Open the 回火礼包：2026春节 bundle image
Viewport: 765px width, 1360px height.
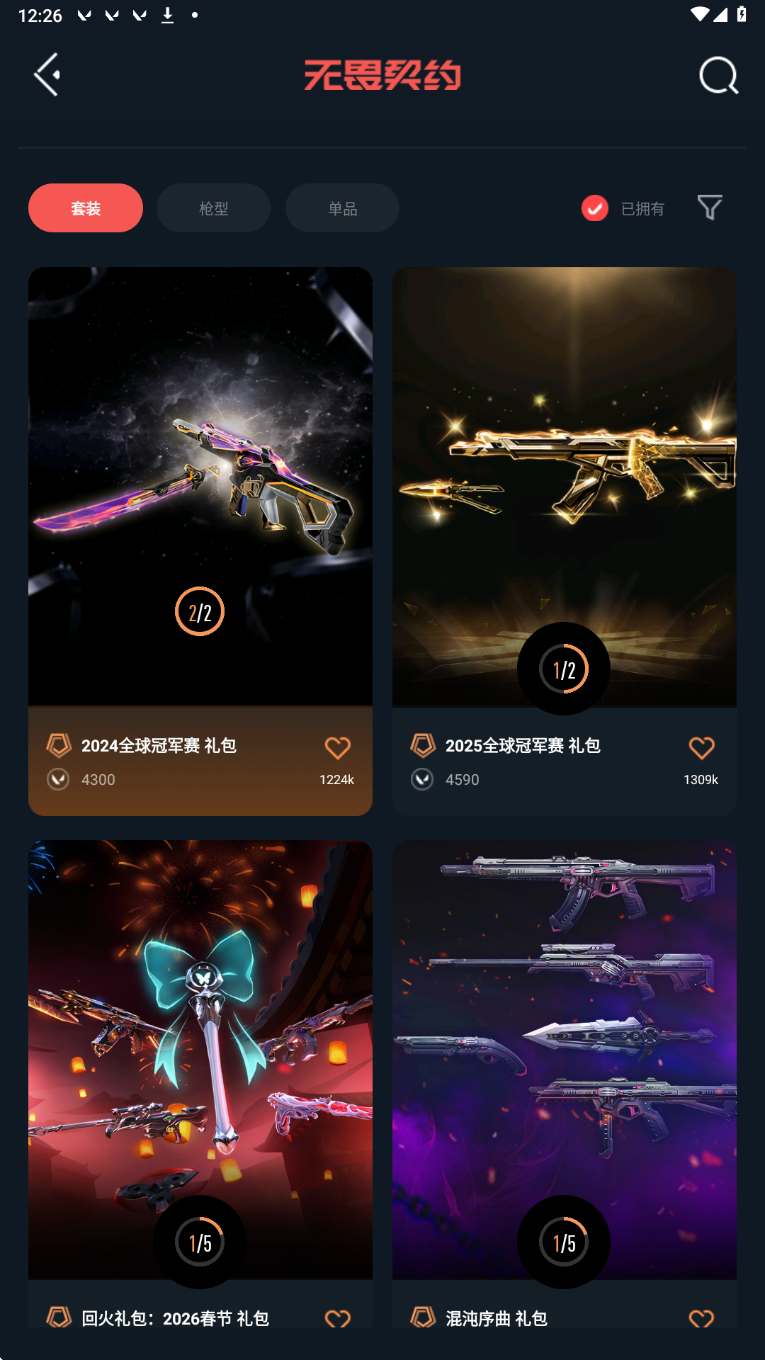click(200, 1060)
